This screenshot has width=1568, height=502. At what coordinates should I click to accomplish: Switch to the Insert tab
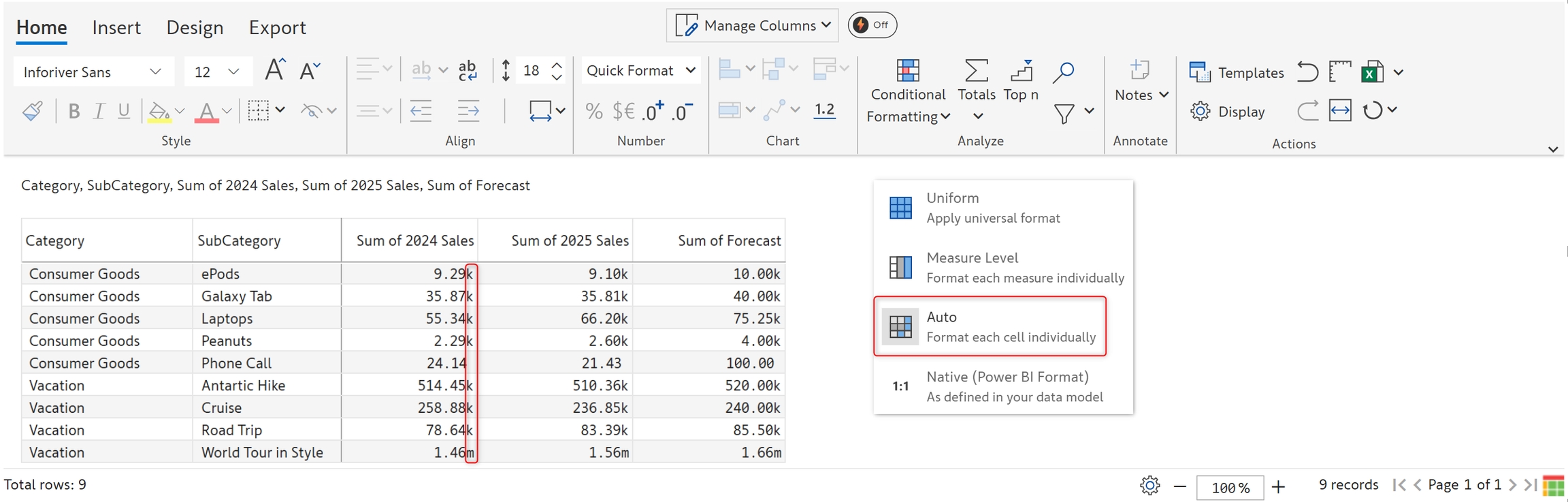(116, 27)
